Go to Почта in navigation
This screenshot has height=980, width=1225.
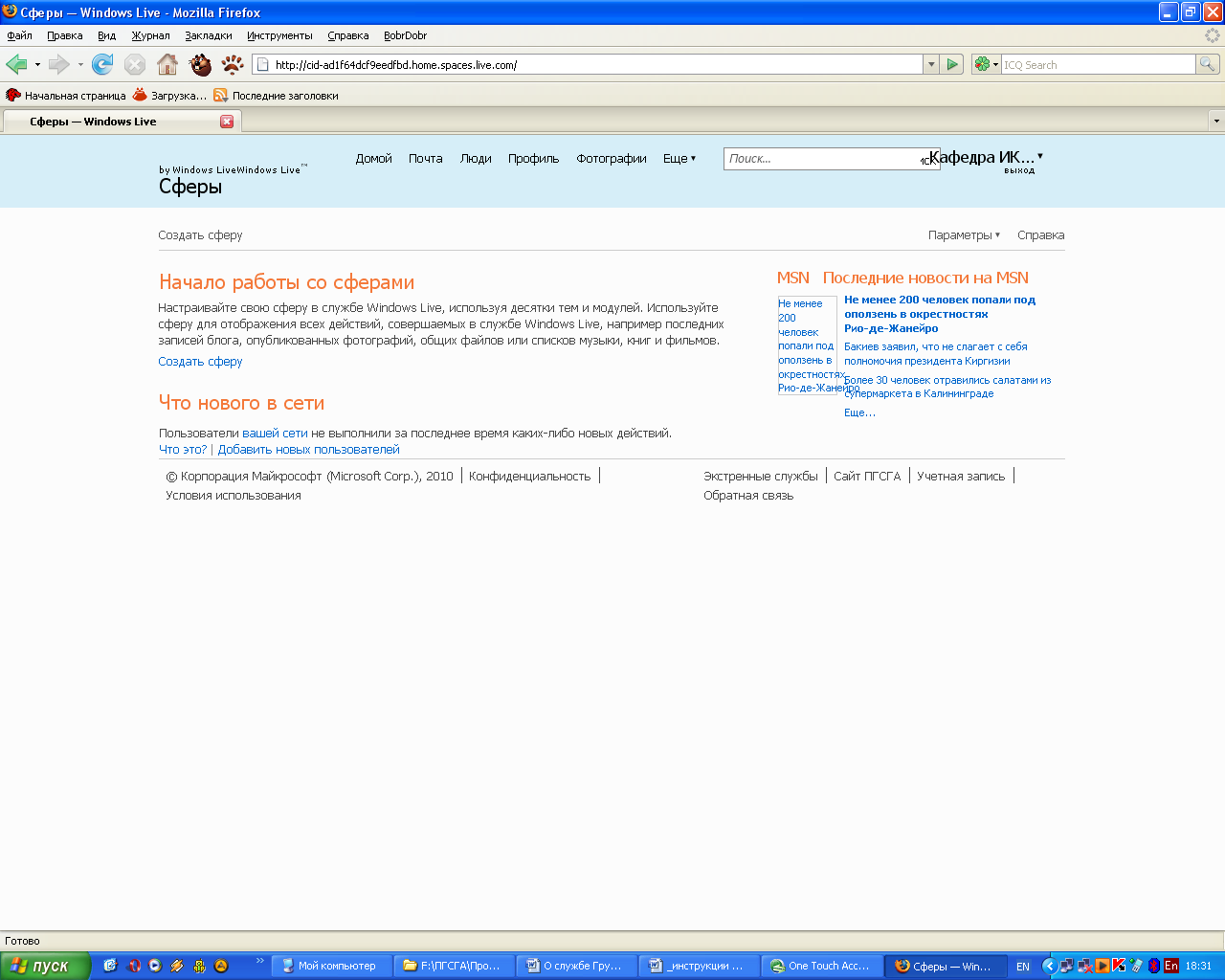pos(425,159)
